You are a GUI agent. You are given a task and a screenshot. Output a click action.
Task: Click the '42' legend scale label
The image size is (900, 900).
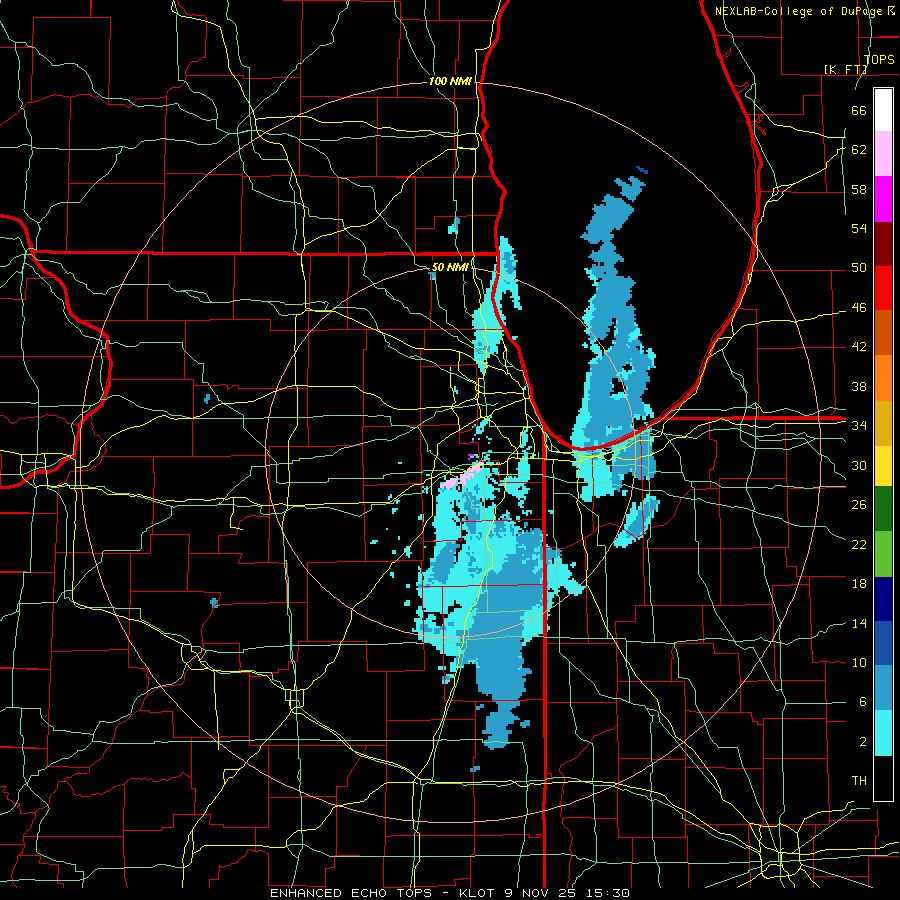point(859,347)
